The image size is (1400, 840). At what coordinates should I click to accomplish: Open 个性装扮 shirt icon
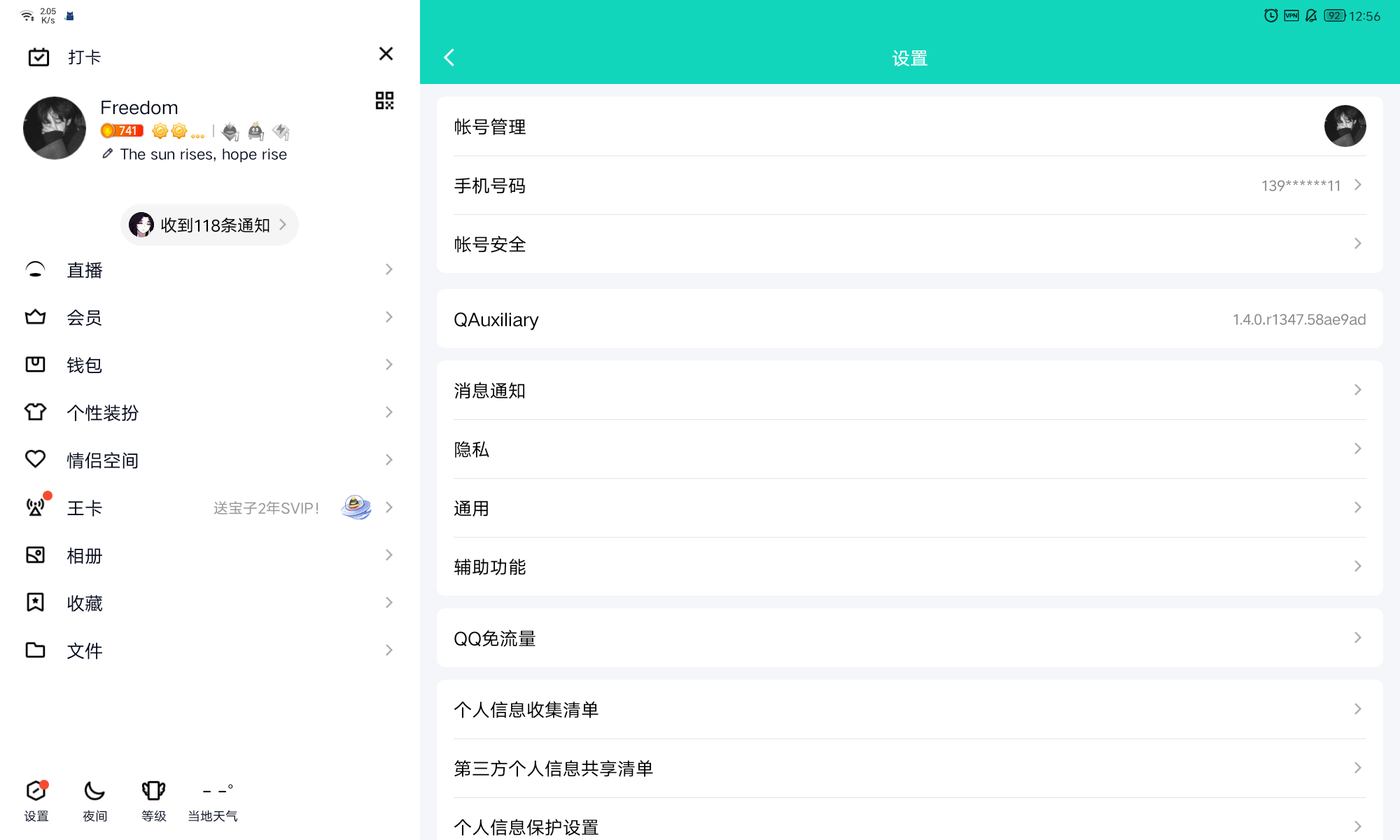click(36, 412)
